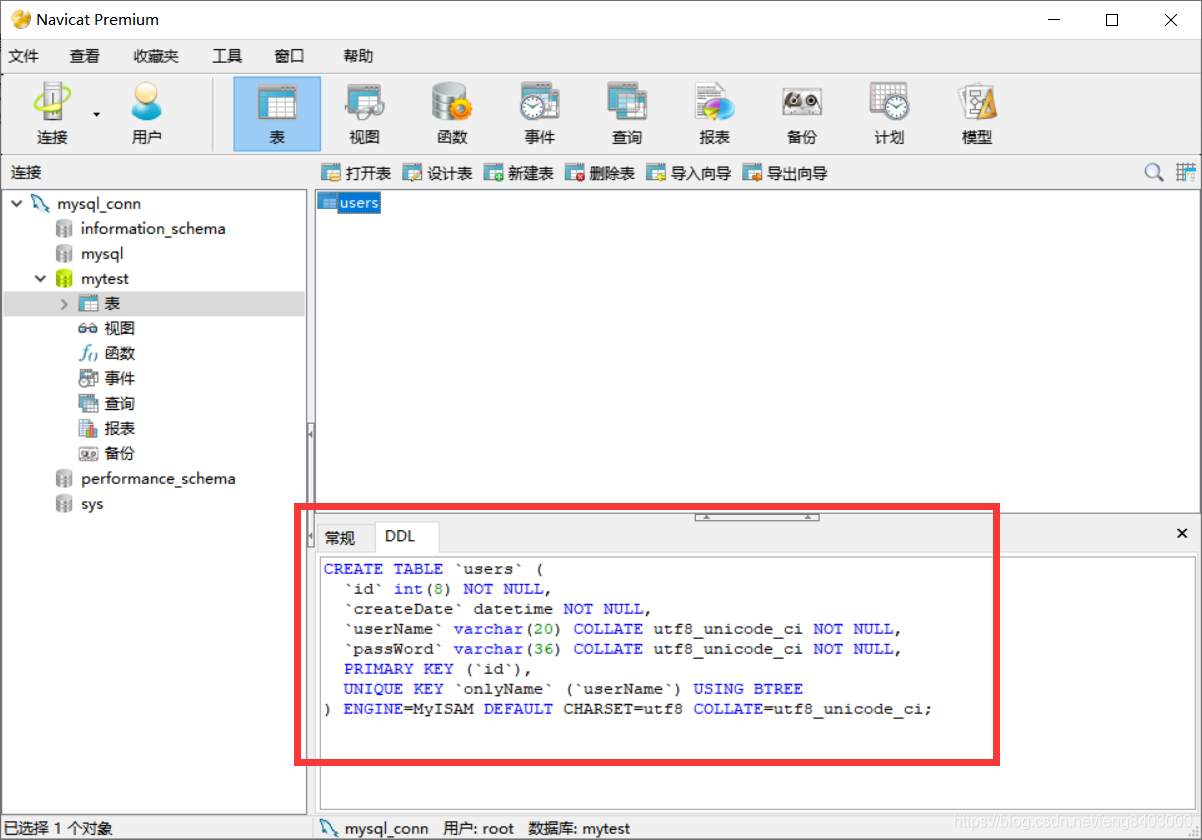Click mysql_conn in the status bar
Viewport: 1202px width, 840px height.
pos(386,828)
